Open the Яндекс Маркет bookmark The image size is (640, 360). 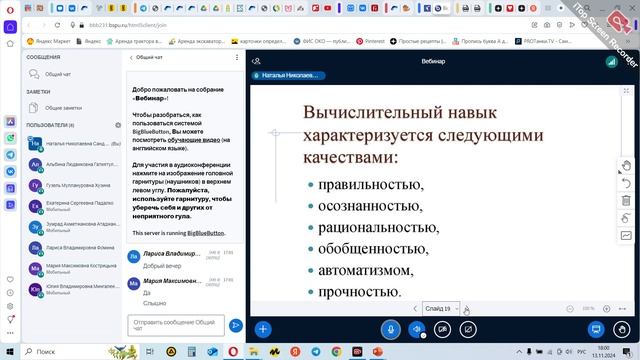pyautogui.click(x=49, y=41)
